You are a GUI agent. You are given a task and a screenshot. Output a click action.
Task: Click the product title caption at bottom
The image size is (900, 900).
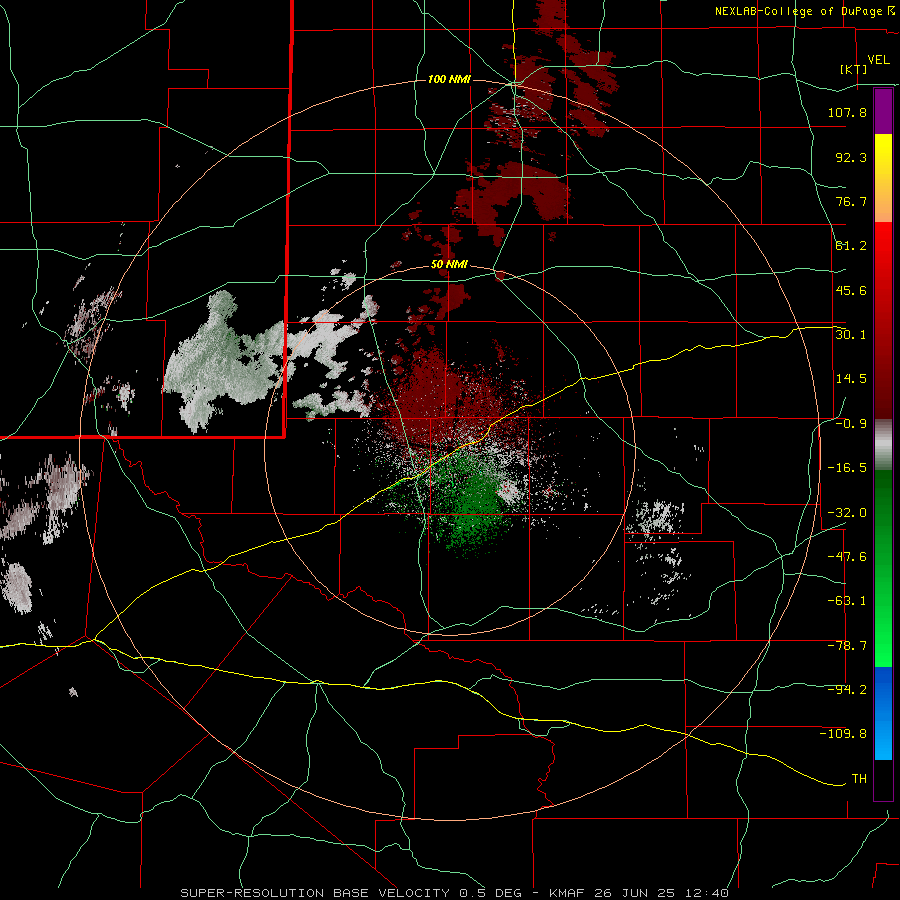point(455,893)
